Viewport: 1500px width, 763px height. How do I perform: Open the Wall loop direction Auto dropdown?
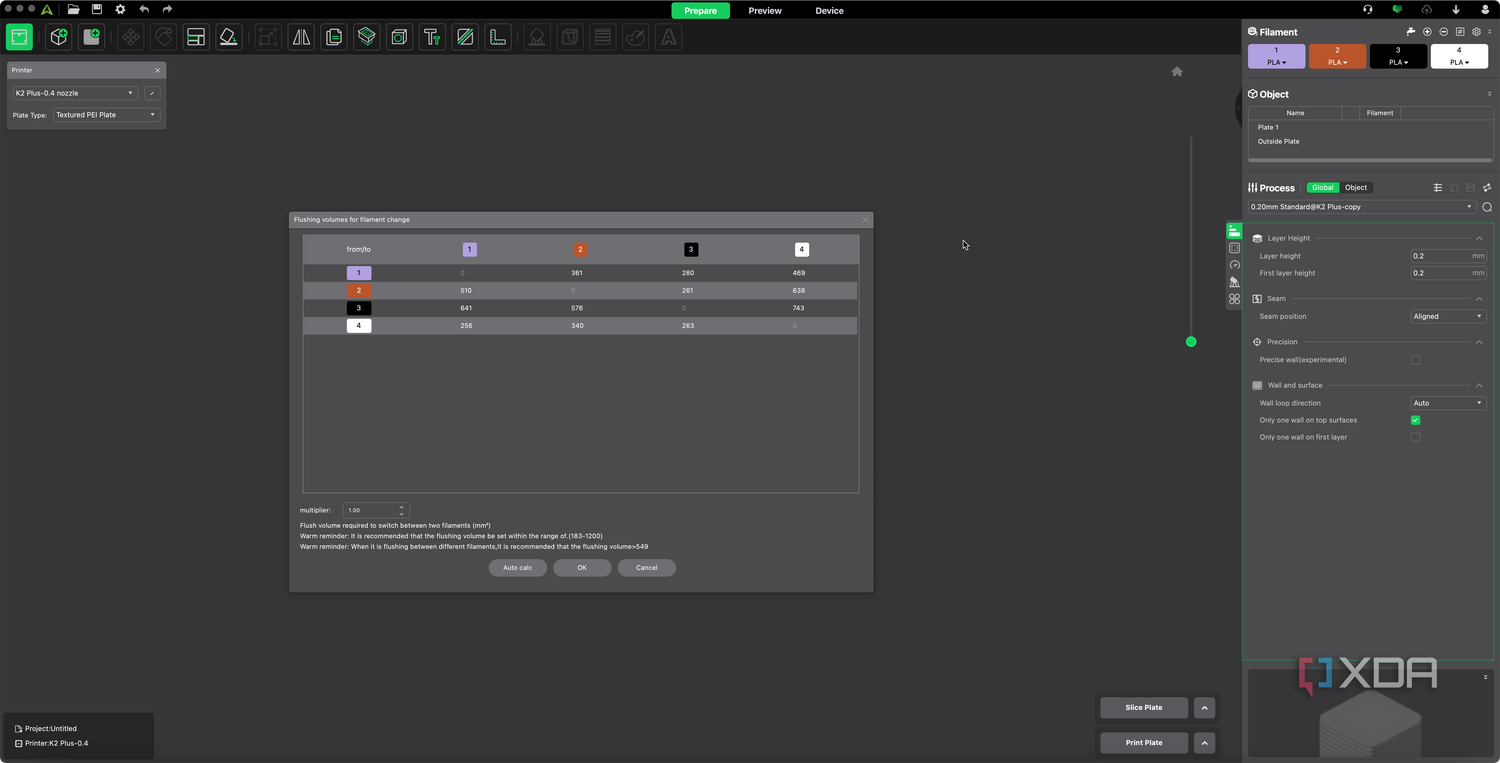click(x=1448, y=403)
